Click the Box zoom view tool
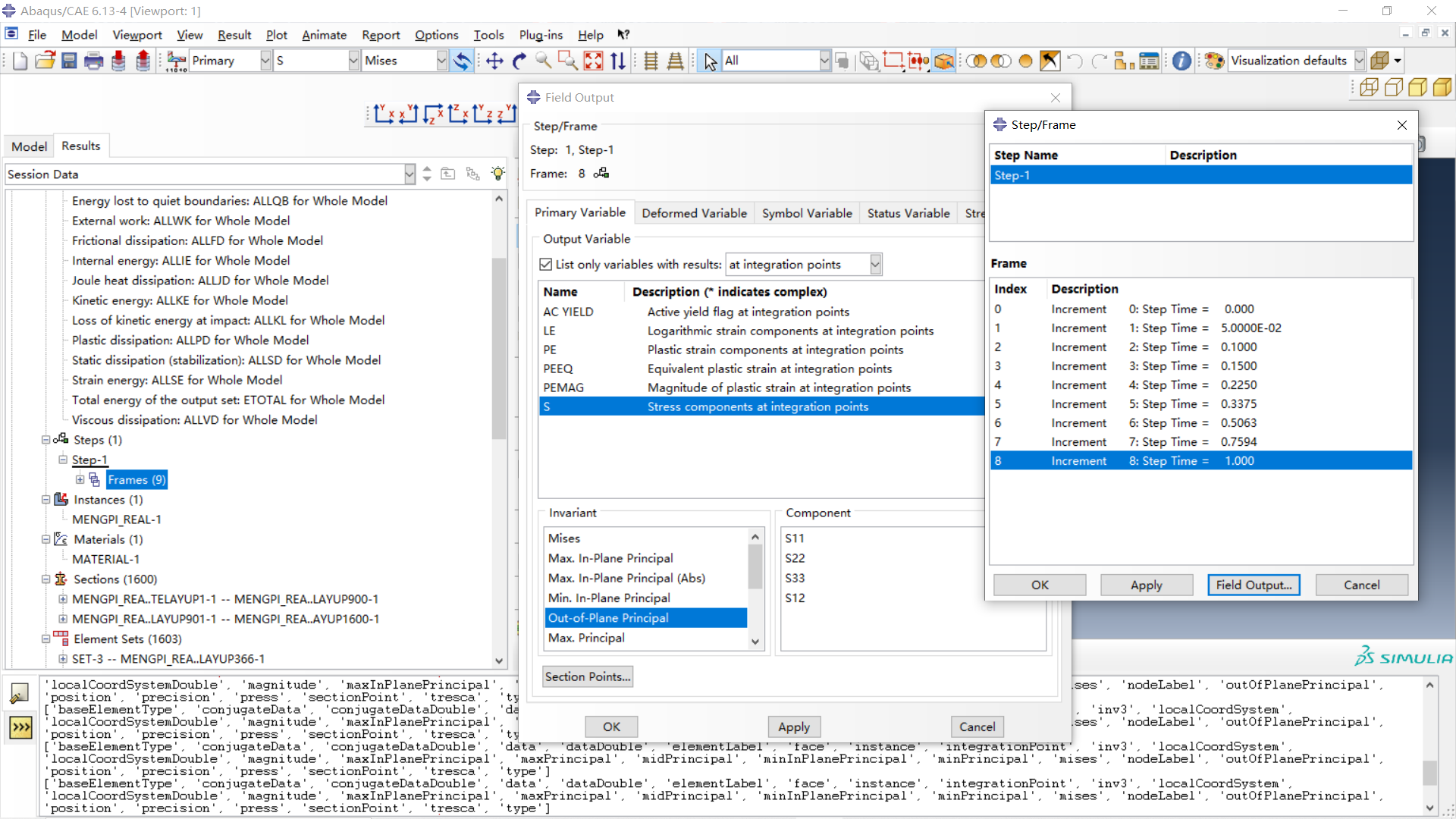 coord(567,61)
